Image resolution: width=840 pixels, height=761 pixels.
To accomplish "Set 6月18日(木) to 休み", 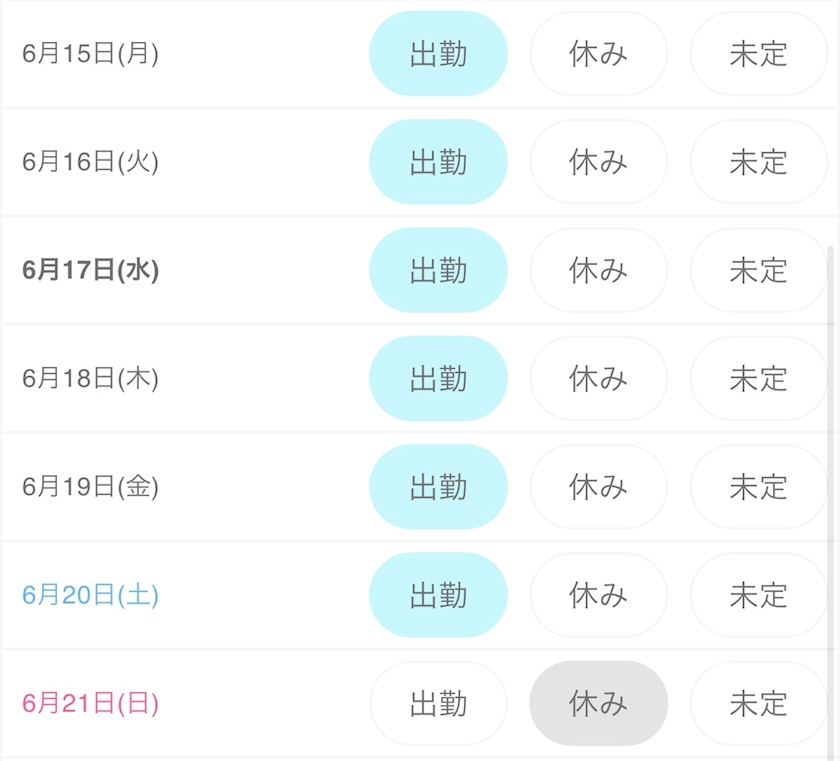I will pyautogui.click(x=598, y=378).
